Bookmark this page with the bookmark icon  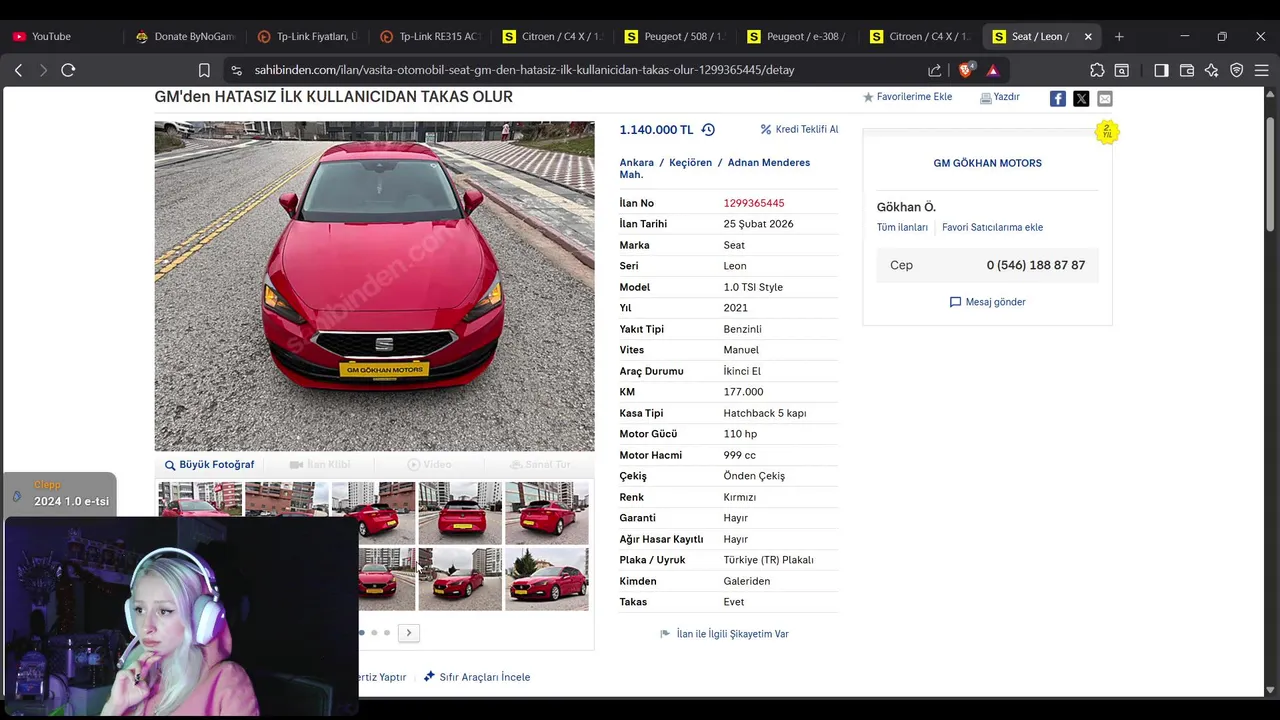click(x=204, y=70)
